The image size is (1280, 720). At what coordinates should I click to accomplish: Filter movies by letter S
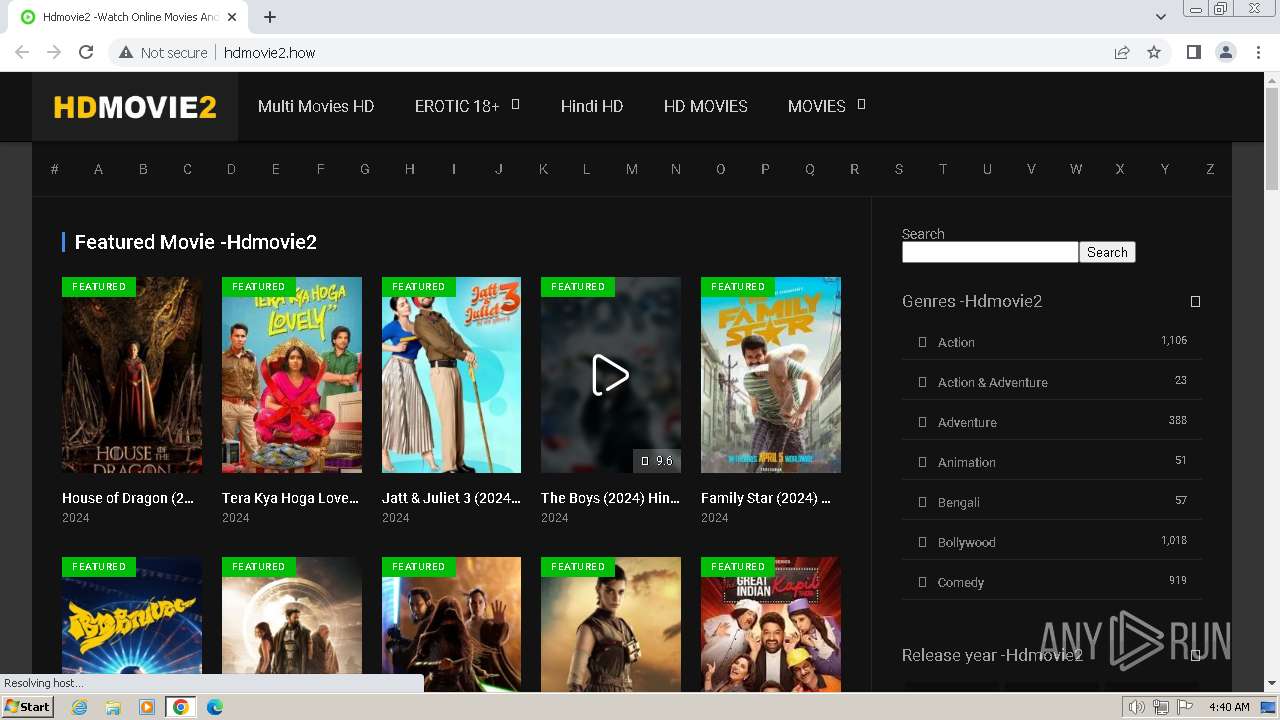899,169
